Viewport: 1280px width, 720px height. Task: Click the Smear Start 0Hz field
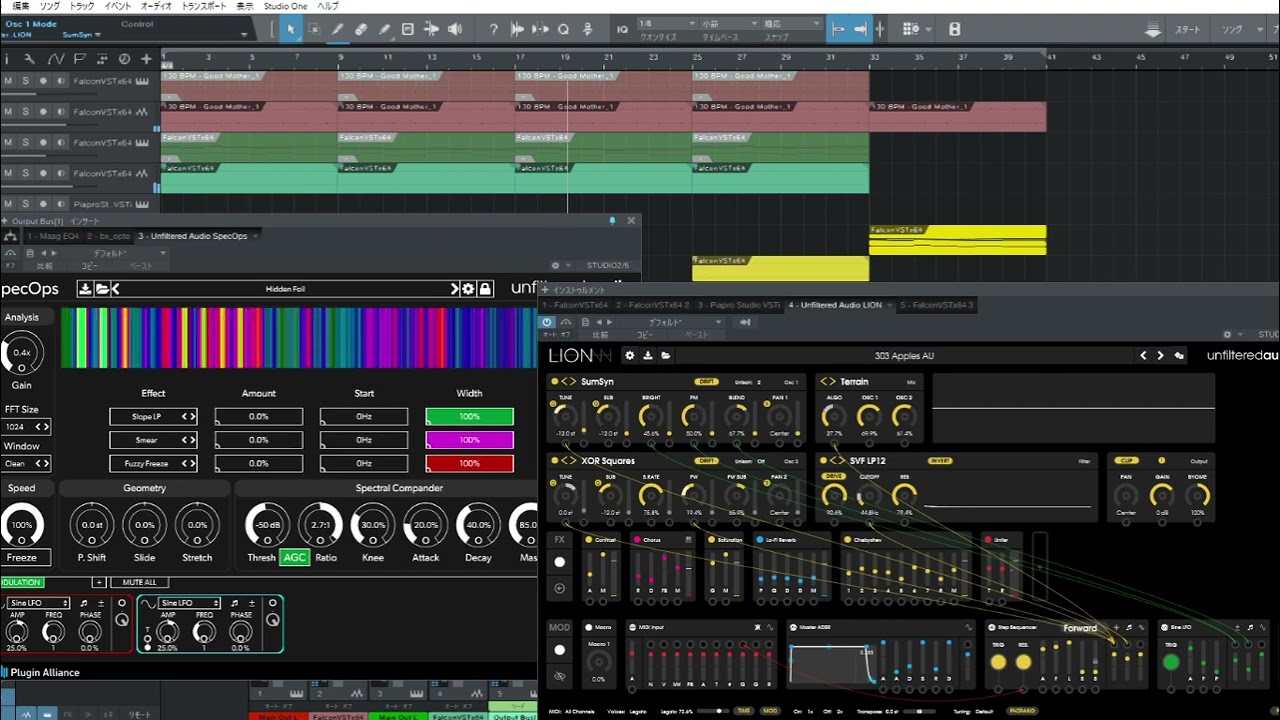pyautogui.click(x=364, y=440)
